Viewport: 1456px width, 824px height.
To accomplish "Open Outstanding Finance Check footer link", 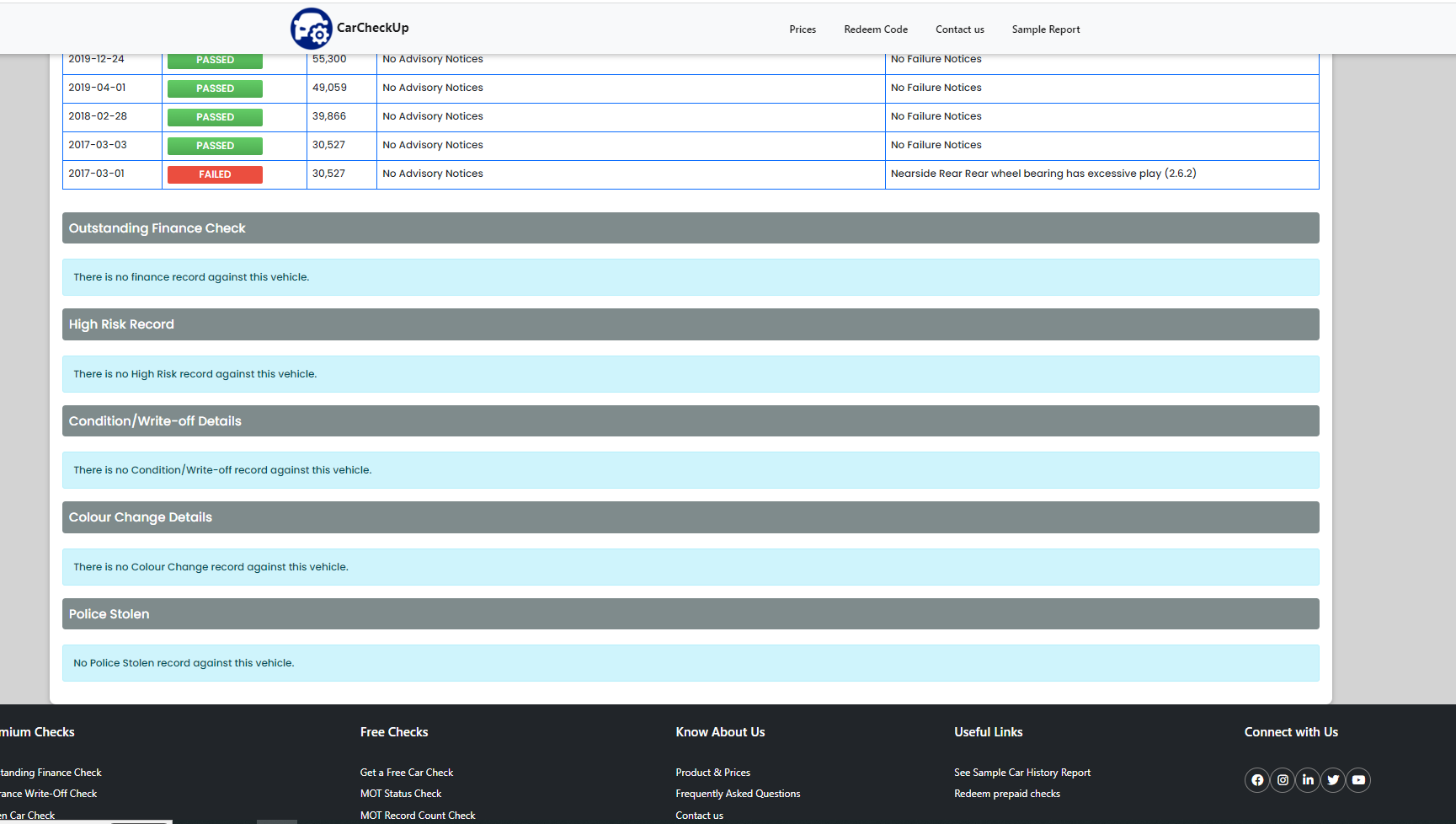I will tap(51, 773).
